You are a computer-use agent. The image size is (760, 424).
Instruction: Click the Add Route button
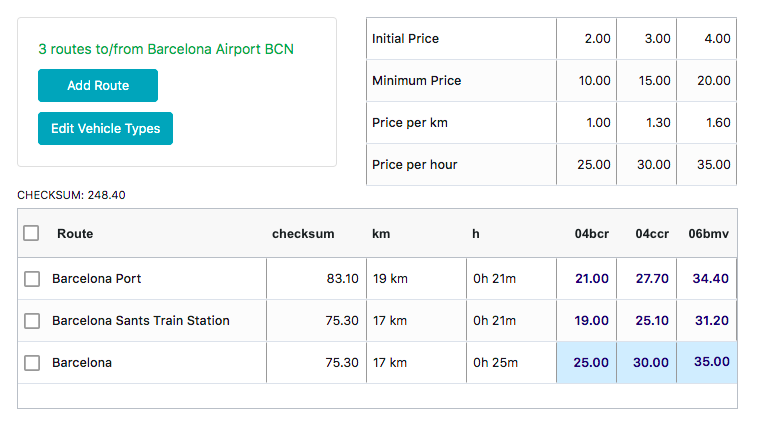pyautogui.click(x=98, y=86)
